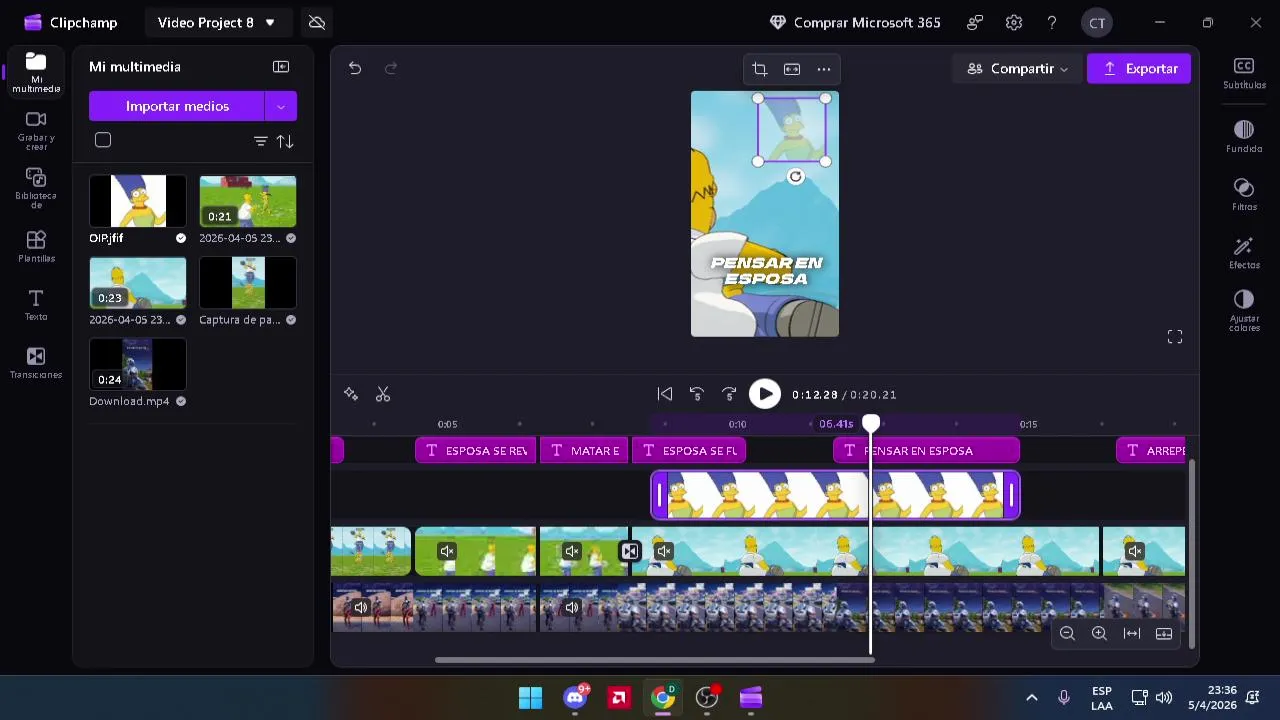Click the playhead marker on the ruler
The height and width of the screenshot is (720, 1280).
click(x=871, y=424)
